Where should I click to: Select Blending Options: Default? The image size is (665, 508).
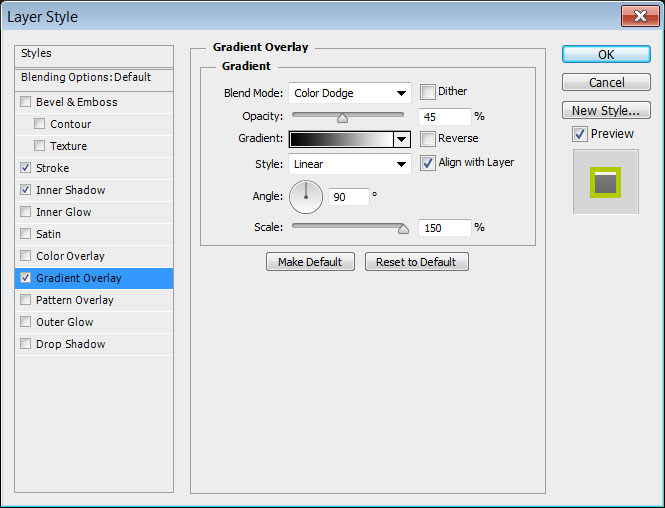(x=86, y=77)
